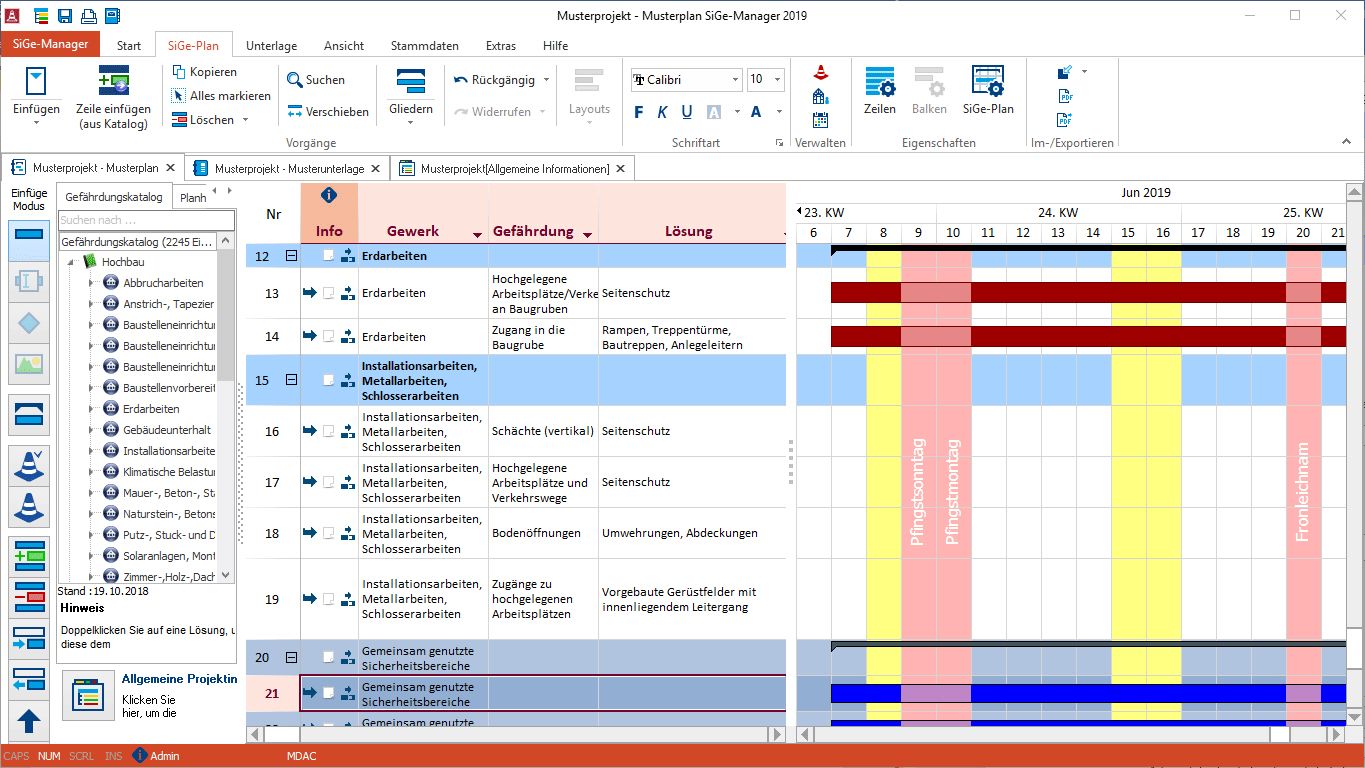Toggle checkbox in row 13 Erdarbeiten
Viewport: 1365px width, 768px height.
(328, 293)
